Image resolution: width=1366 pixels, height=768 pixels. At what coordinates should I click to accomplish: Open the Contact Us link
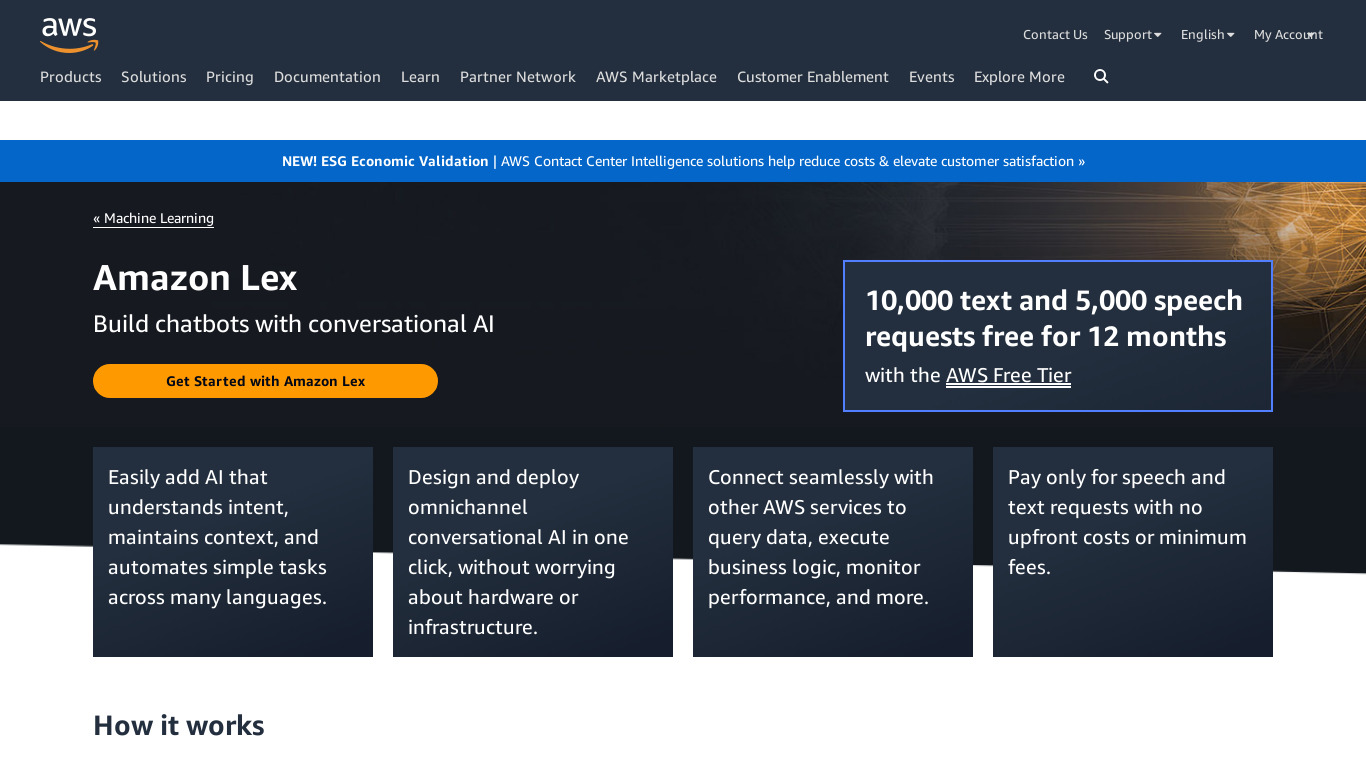[1055, 35]
